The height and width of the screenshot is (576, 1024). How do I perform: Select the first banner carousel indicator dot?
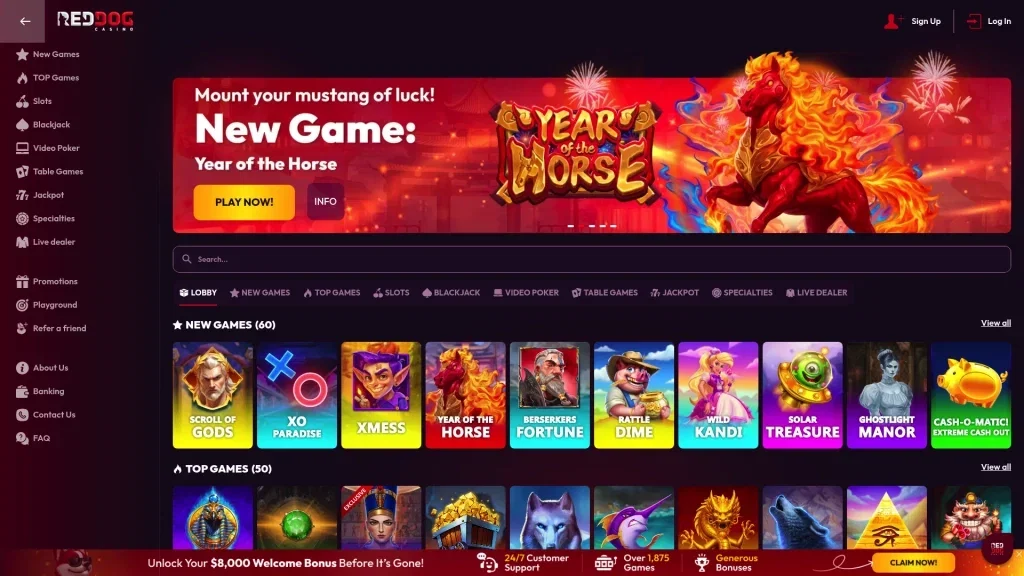pyautogui.click(x=571, y=226)
